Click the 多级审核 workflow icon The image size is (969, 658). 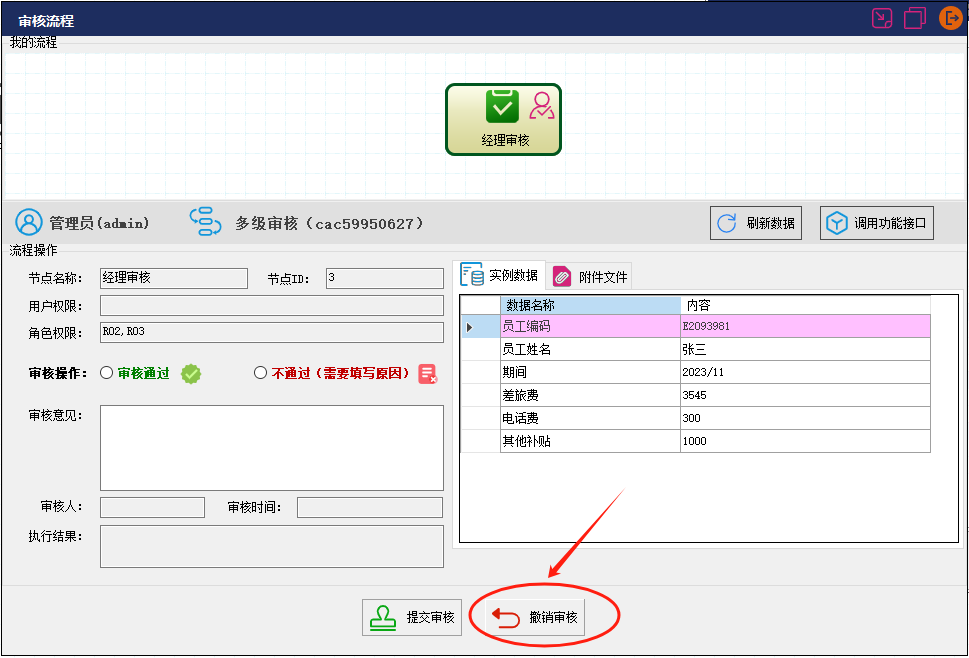[x=205, y=221]
